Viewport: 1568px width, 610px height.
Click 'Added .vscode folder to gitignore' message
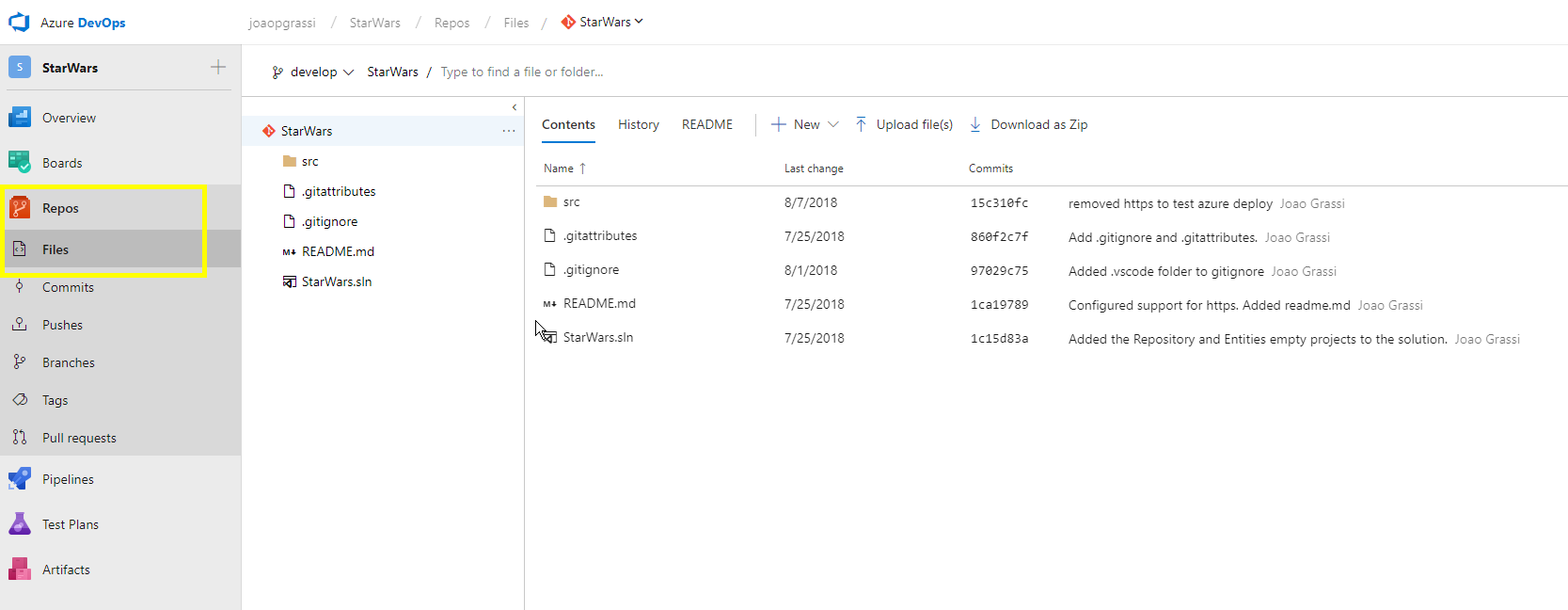(1166, 271)
